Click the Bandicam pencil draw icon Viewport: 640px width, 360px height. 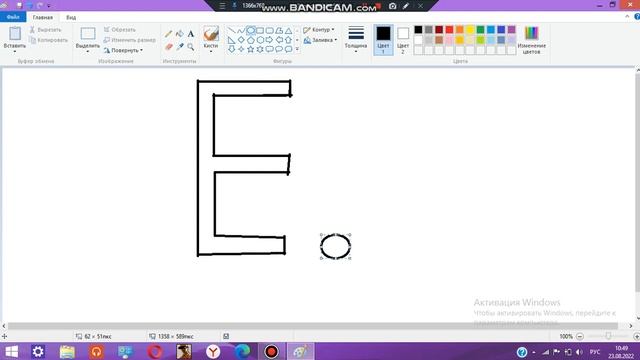click(406, 6)
